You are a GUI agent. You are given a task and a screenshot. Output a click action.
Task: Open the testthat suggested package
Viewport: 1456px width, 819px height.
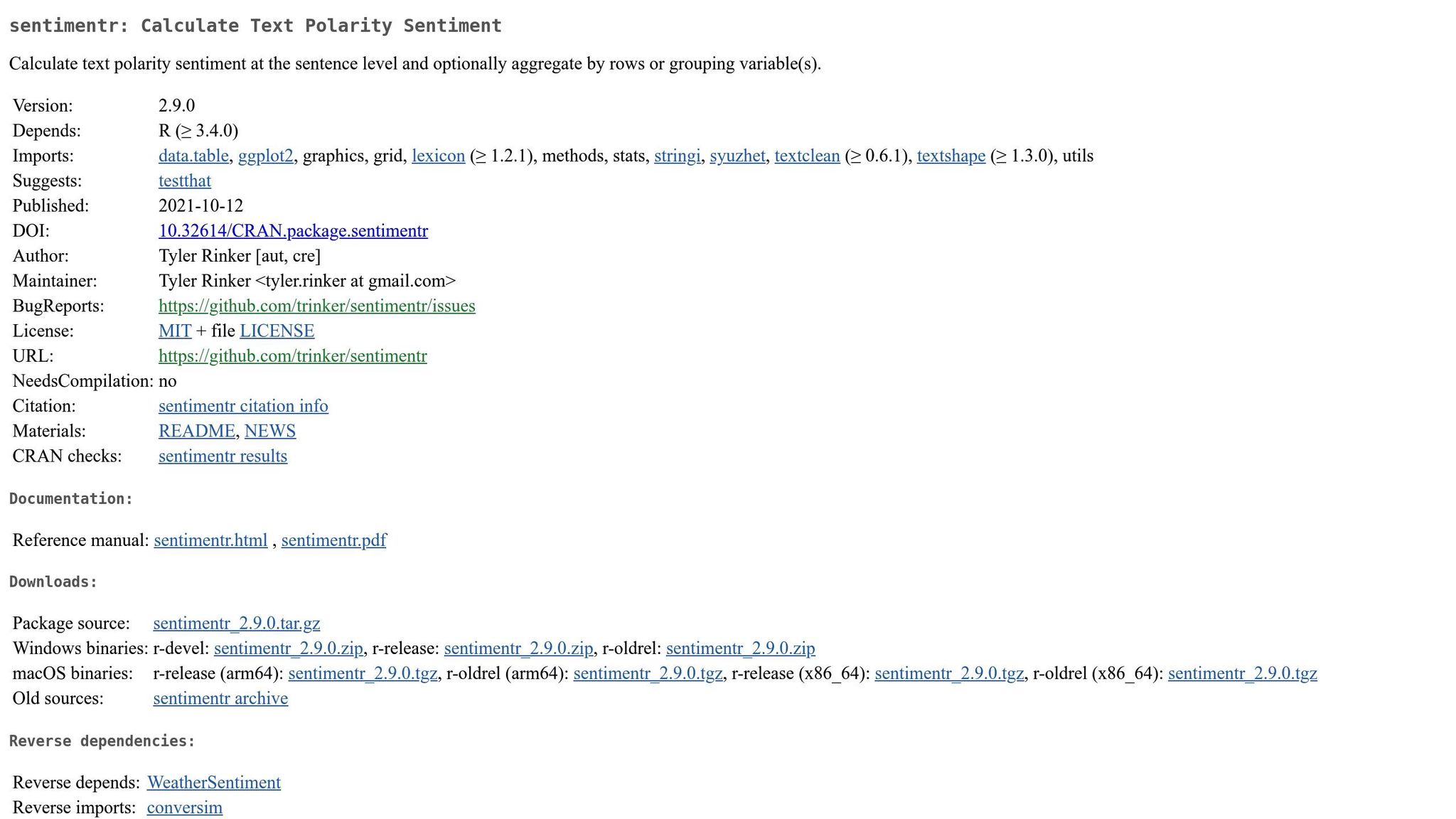point(185,181)
